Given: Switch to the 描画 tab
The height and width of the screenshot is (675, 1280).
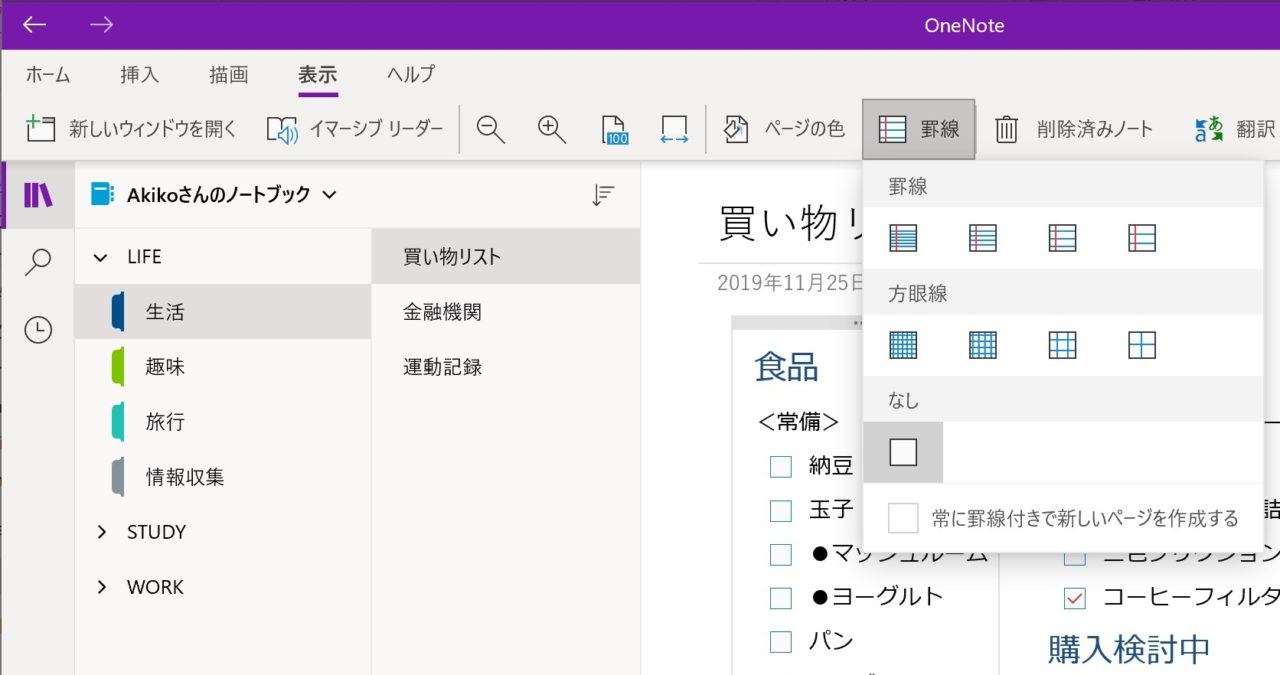Looking at the screenshot, I should [x=228, y=75].
